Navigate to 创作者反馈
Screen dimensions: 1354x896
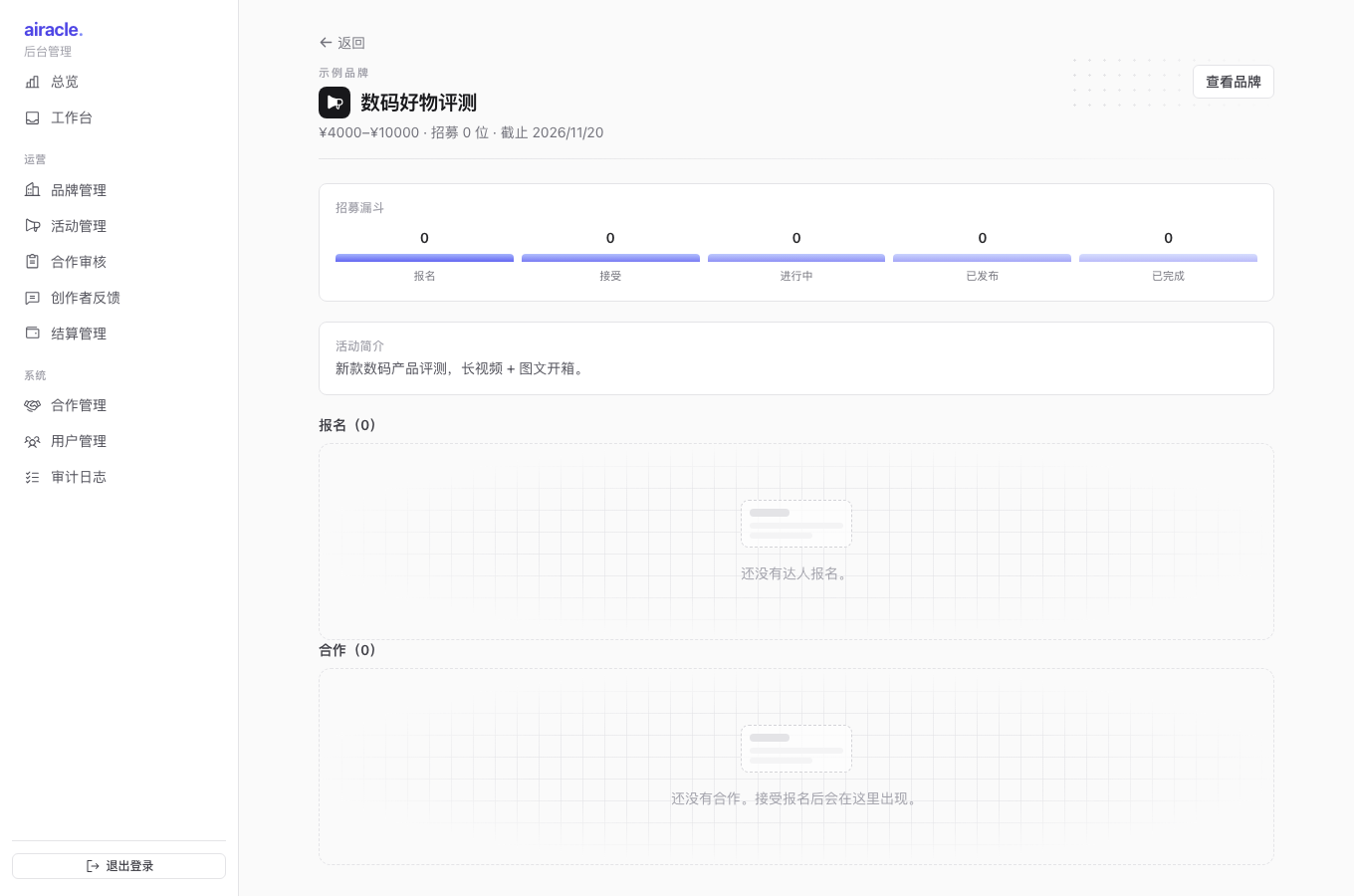click(118, 297)
